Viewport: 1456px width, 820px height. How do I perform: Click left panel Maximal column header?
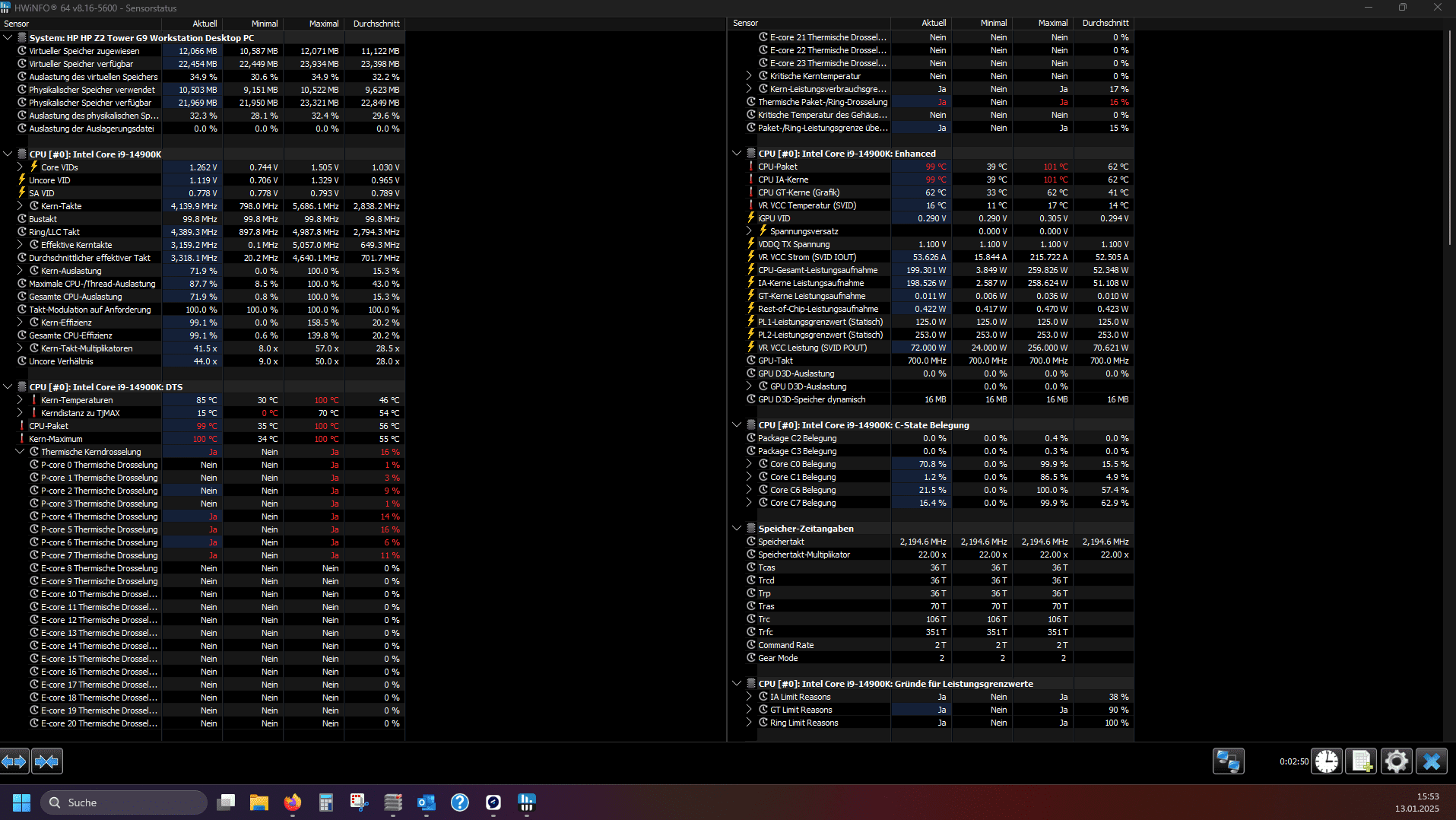313,24
